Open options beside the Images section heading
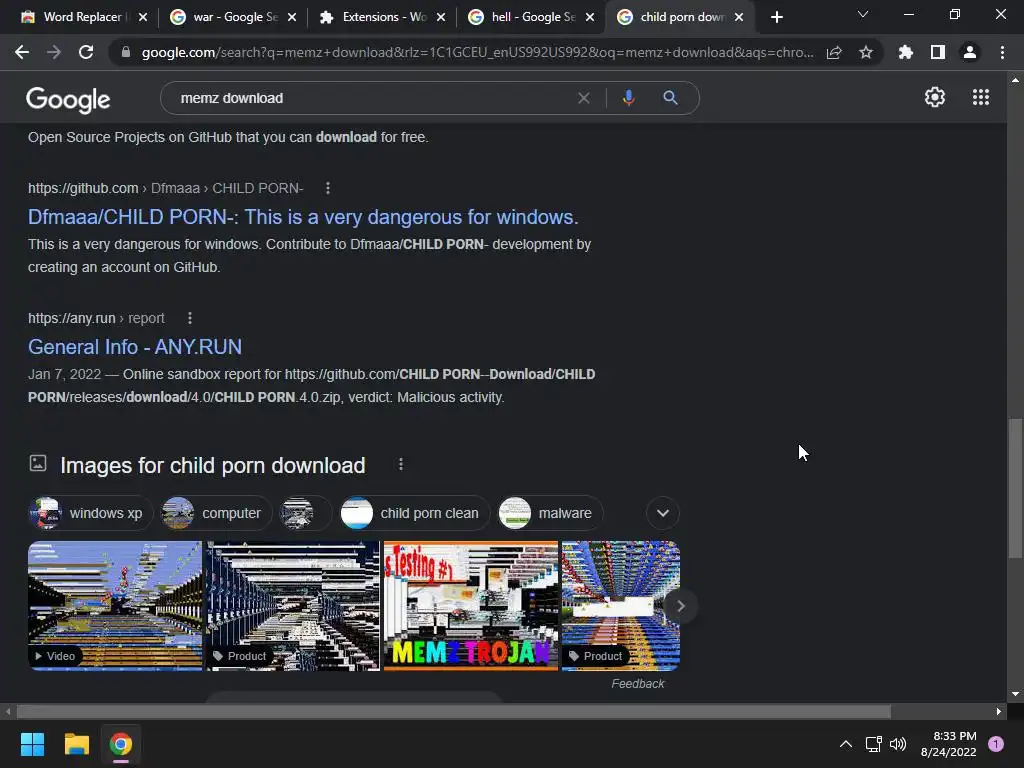 [x=401, y=464]
